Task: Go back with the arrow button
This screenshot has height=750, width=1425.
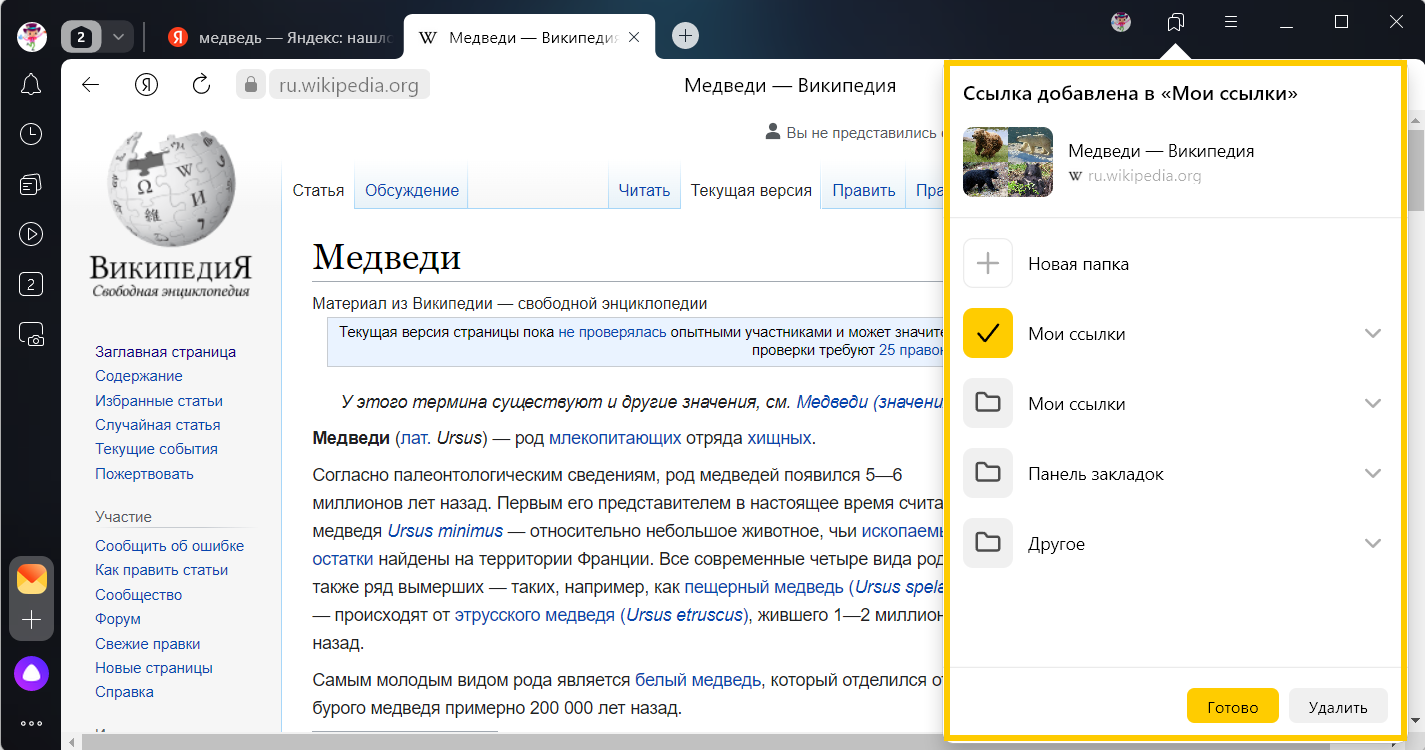Action: point(91,84)
